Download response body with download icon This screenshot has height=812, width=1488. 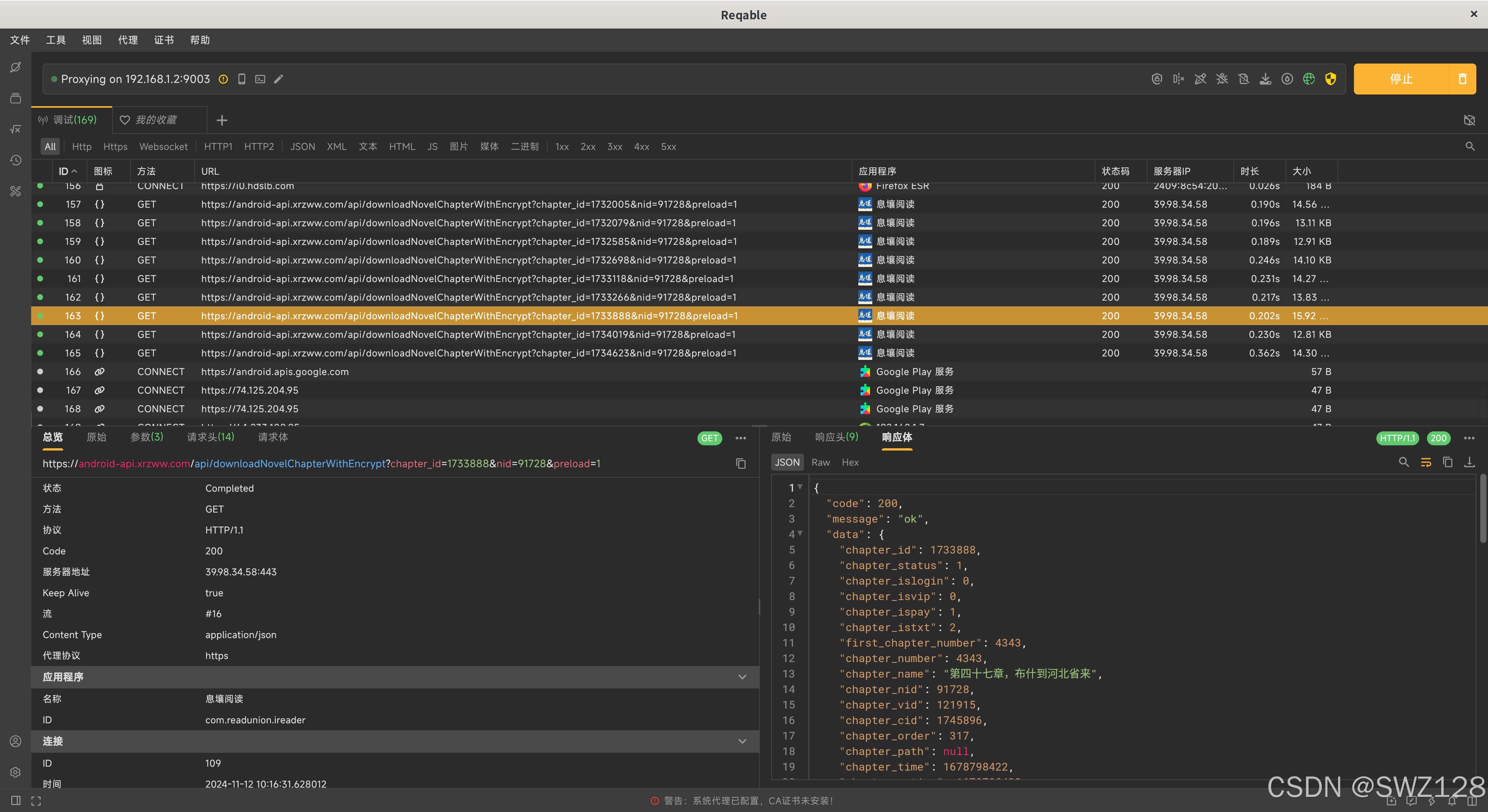(1469, 462)
